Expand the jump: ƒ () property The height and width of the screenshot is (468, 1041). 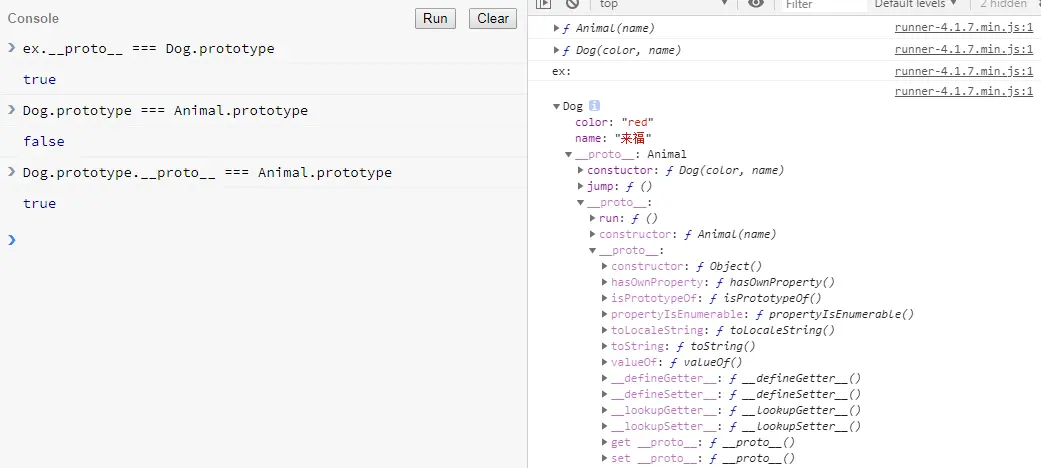click(x=581, y=187)
